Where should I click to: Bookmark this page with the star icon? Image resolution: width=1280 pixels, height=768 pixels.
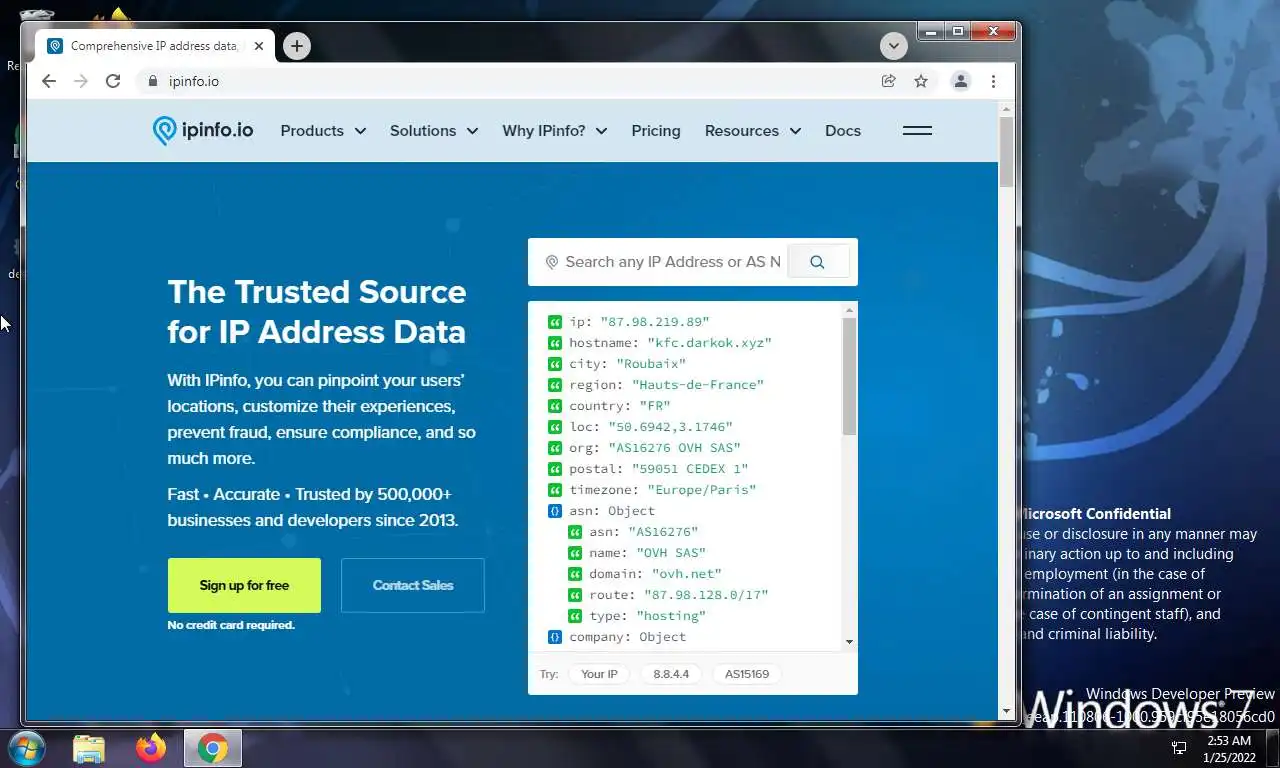tap(921, 81)
